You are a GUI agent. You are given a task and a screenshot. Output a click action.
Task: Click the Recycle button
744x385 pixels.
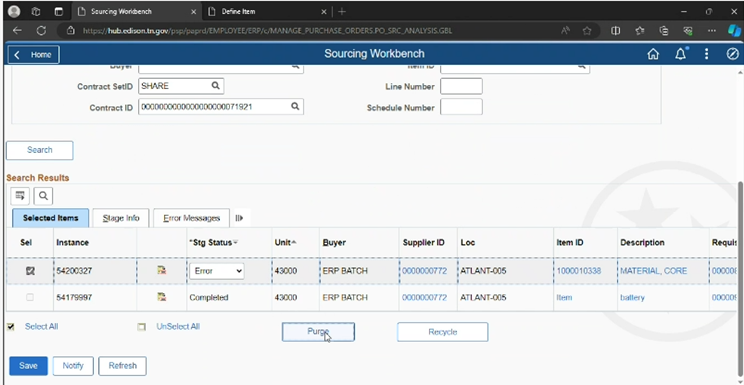click(x=442, y=332)
